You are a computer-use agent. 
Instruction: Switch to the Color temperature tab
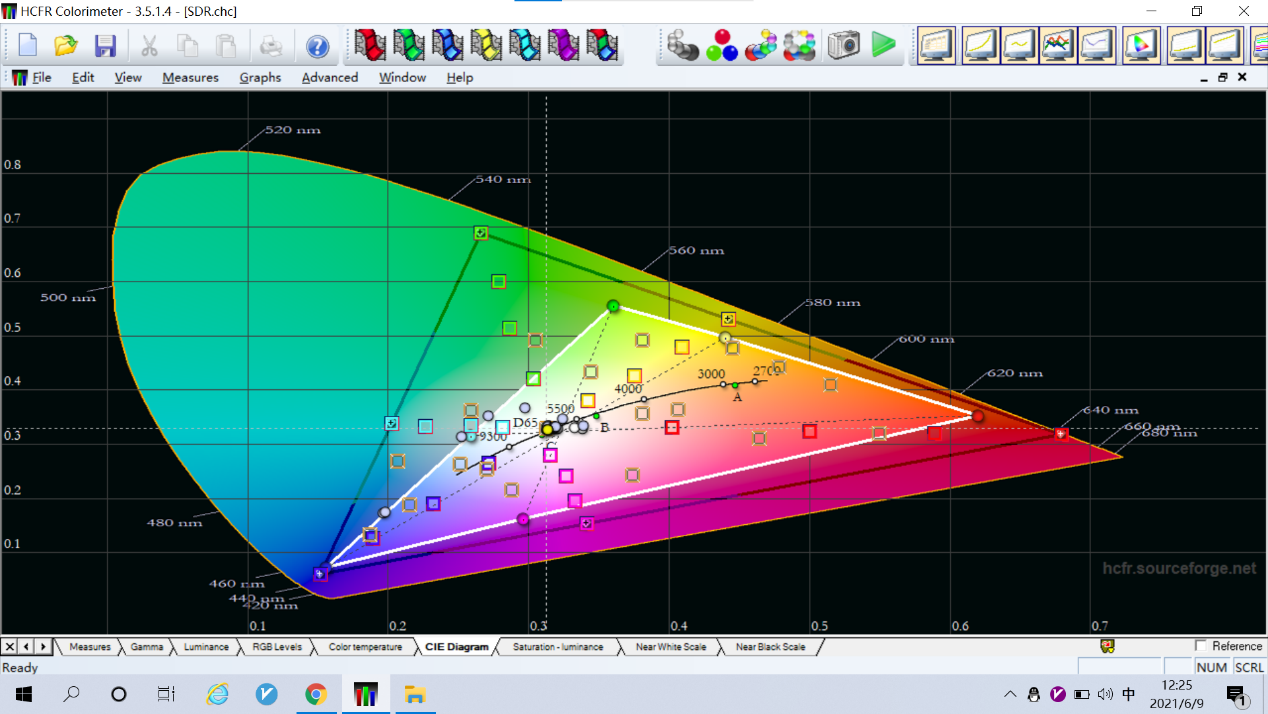click(365, 647)
